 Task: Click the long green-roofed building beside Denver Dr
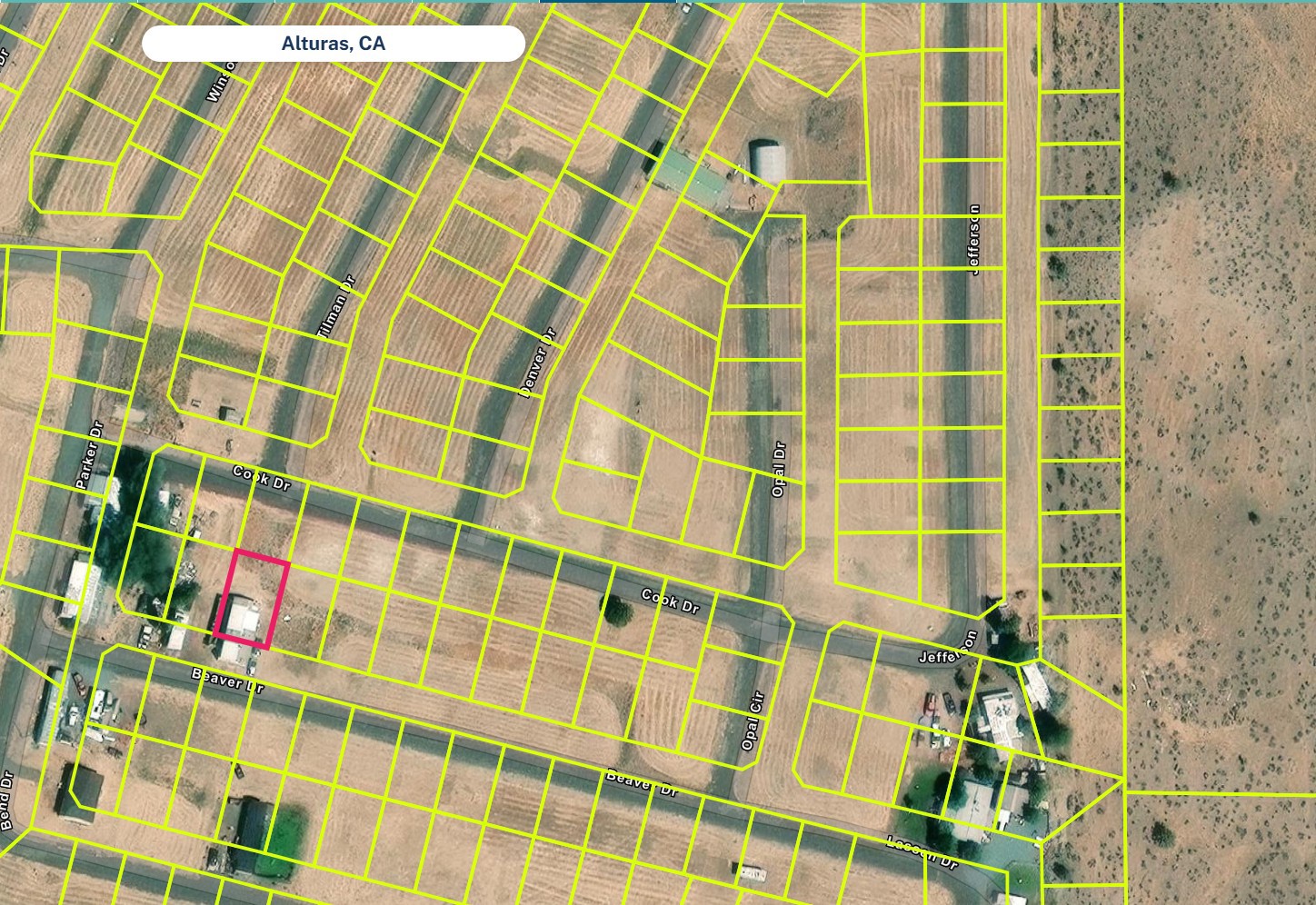(x=693, y=179)
